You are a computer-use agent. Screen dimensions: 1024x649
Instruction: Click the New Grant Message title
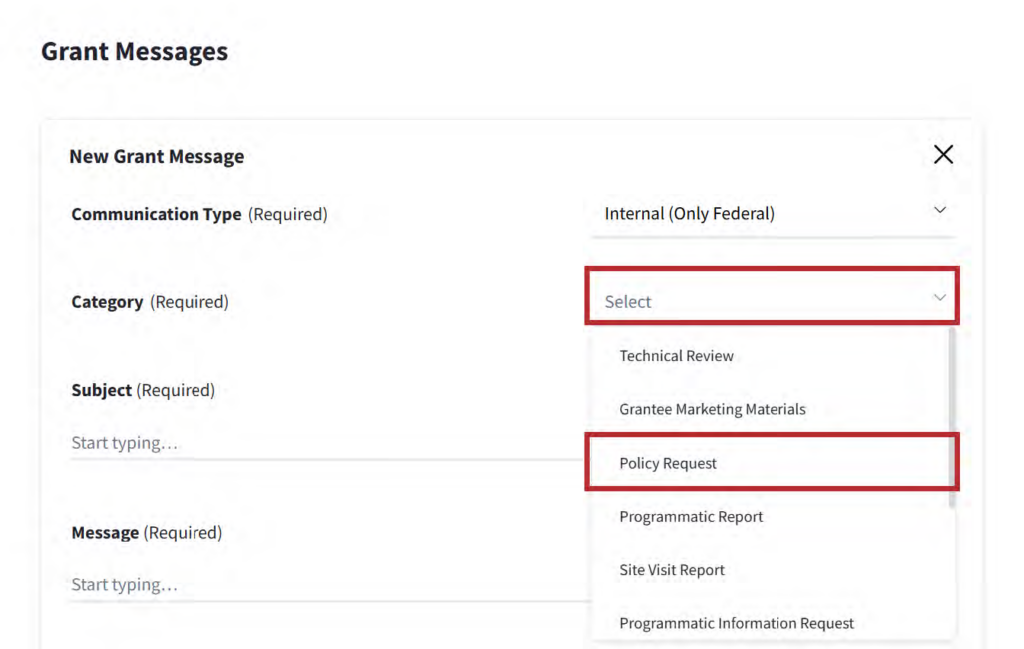click(156, 156)
